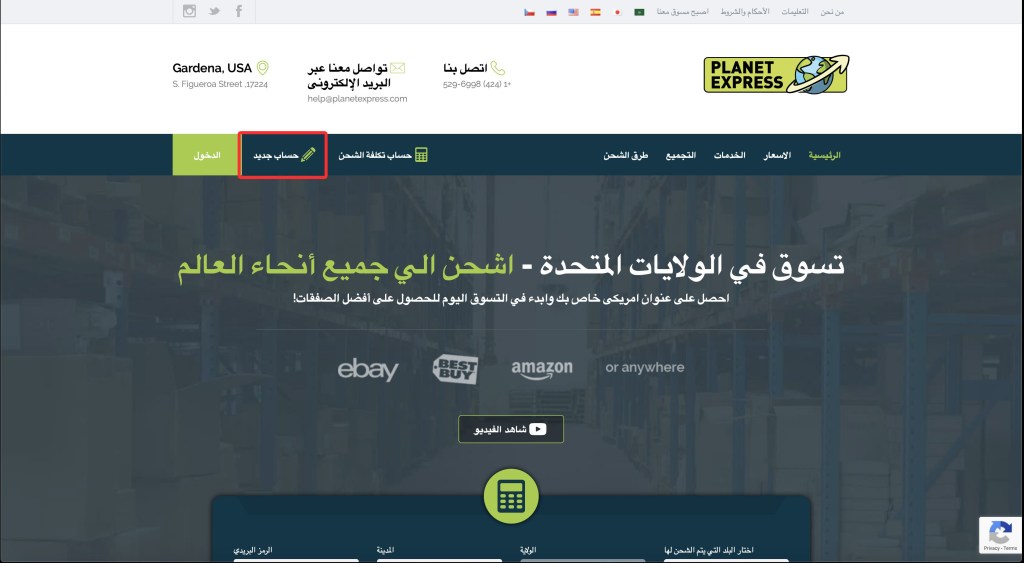Open the طرق الشحن shipping methods menu

[626, 155]
